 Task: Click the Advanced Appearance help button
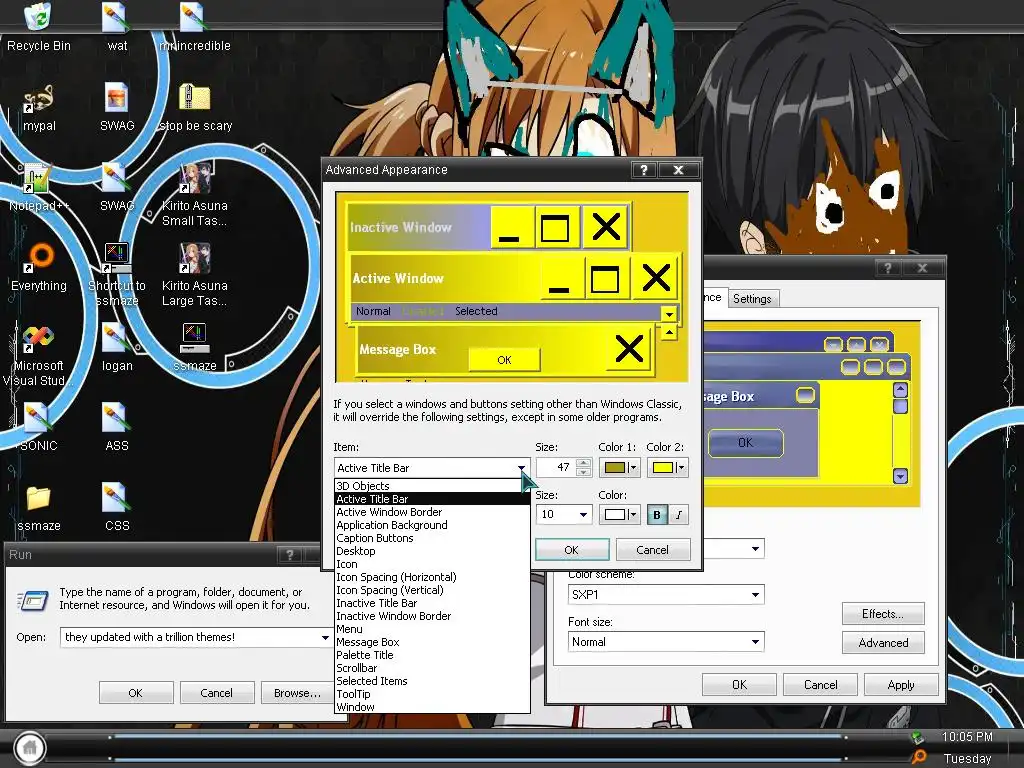643,170
